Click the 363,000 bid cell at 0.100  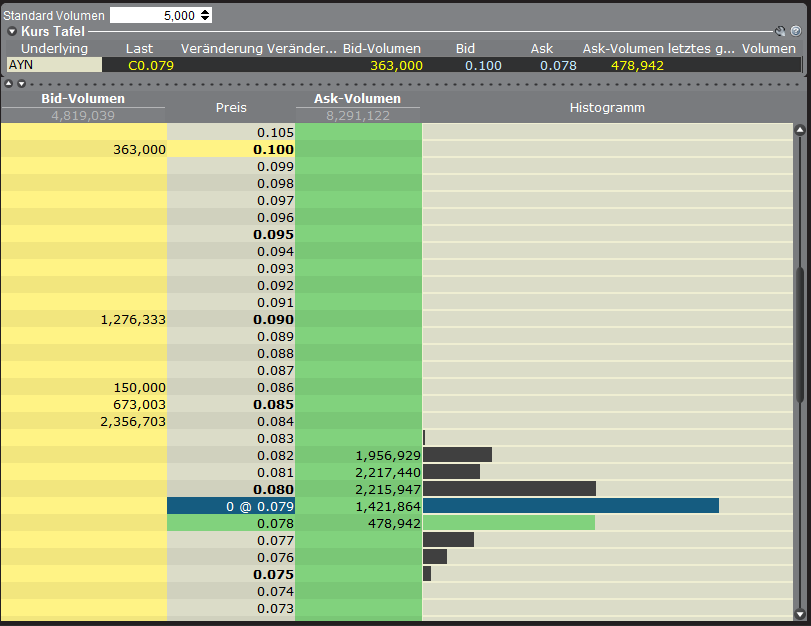[84, 149]
